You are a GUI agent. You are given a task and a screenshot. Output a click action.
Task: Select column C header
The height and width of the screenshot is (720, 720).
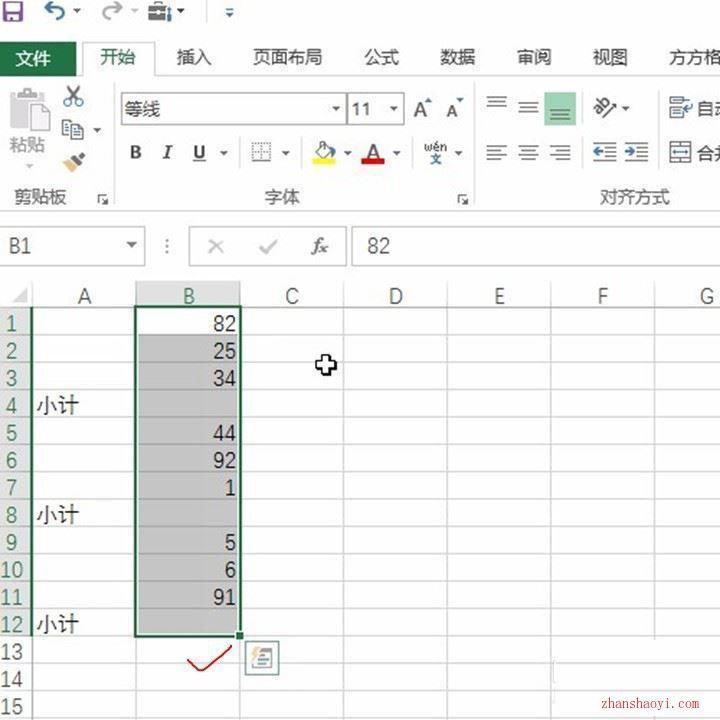[x=292, y=295]
